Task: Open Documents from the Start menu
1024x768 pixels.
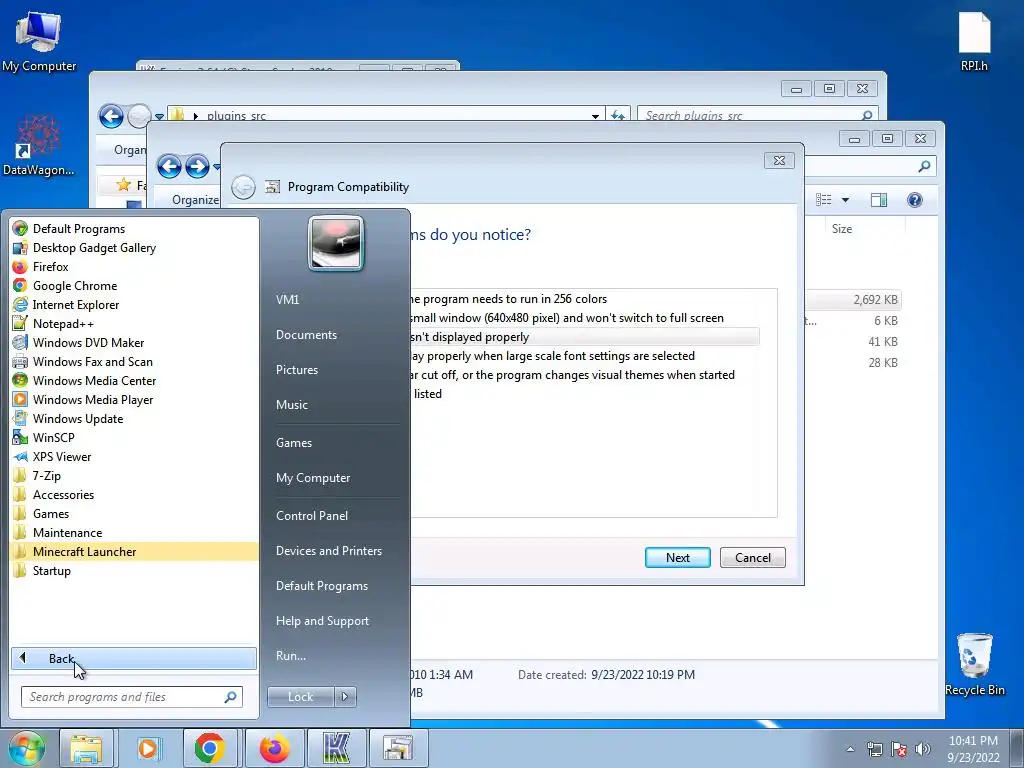Action: point(306,334)
